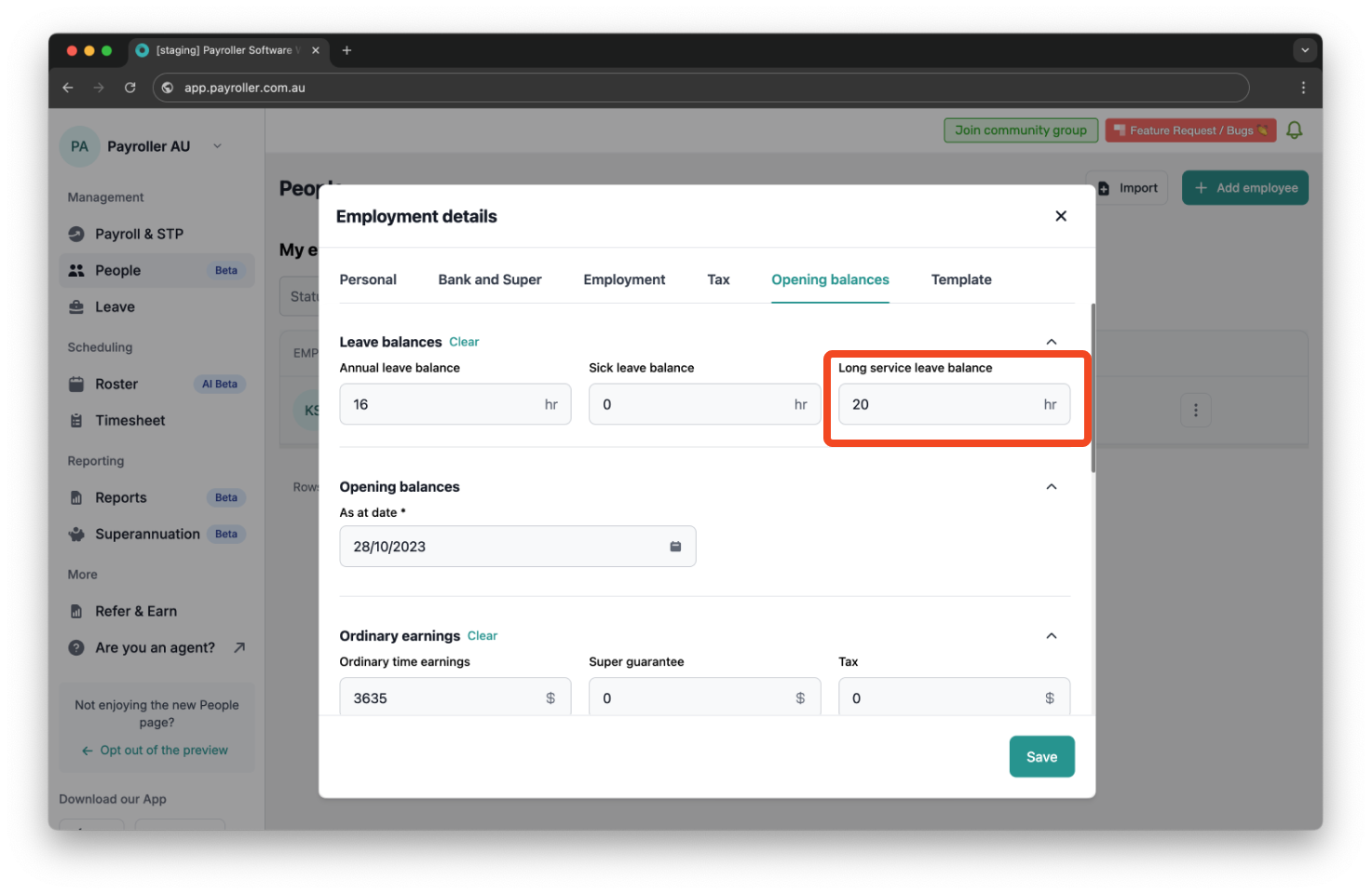This screenshot has width=1372, height=894.
Task: Collapse the Ordinary earnings section
Action: click(x=1052, y=635)
